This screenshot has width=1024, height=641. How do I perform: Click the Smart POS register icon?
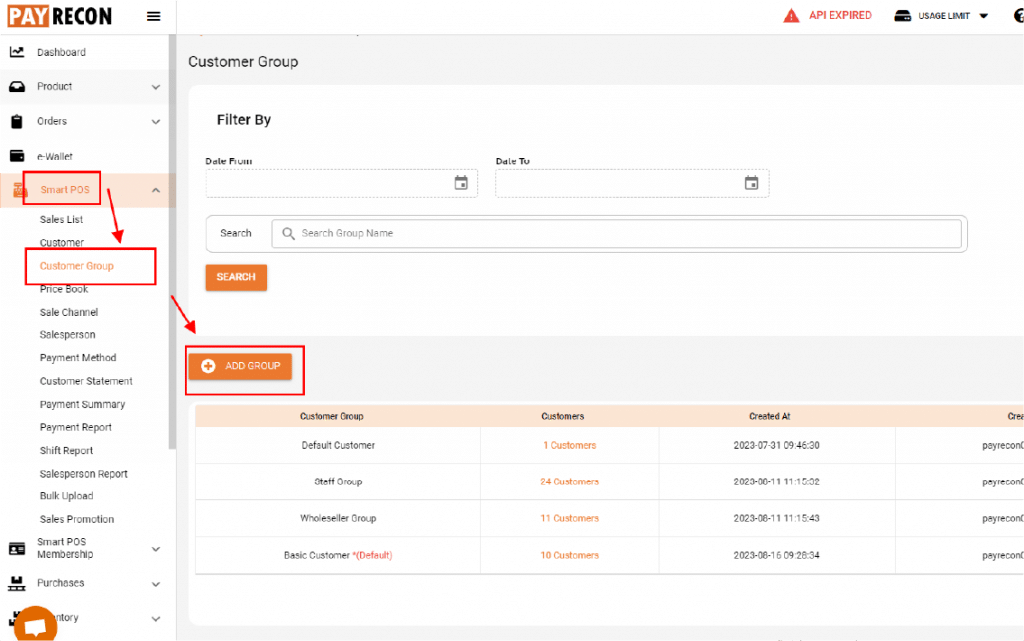[20, 190]
